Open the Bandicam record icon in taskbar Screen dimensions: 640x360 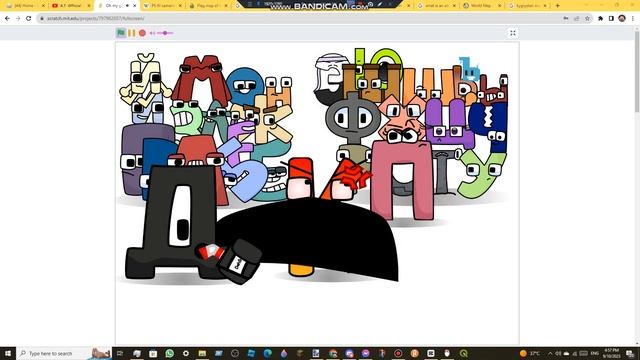tap(398, 353)
